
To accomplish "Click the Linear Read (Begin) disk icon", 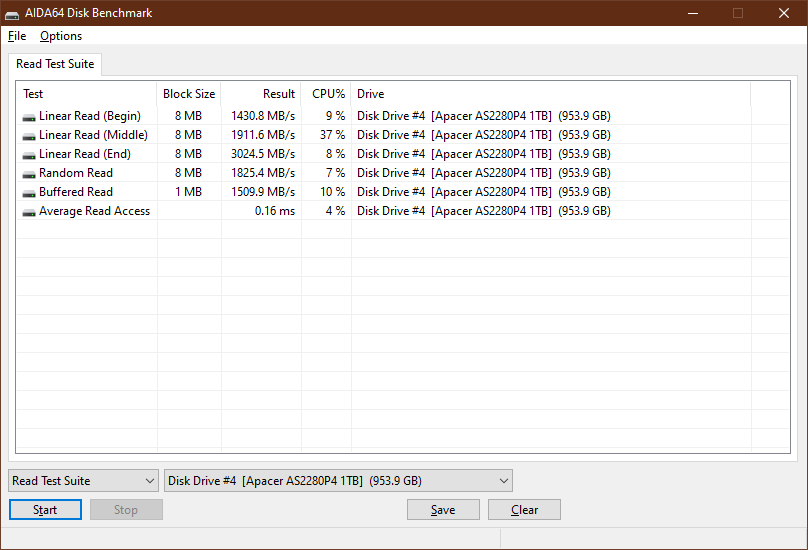I will pyautogui.click(x=29, y=117).
